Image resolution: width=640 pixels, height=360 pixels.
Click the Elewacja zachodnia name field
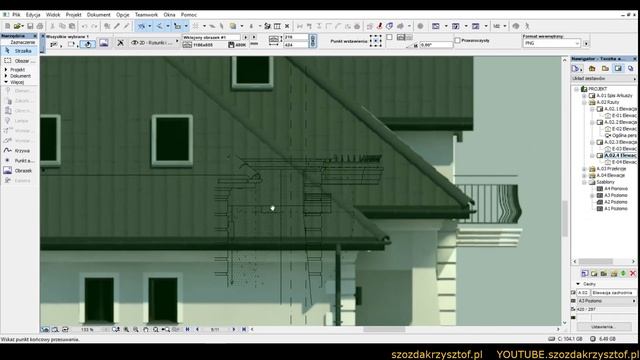point(614,293)
